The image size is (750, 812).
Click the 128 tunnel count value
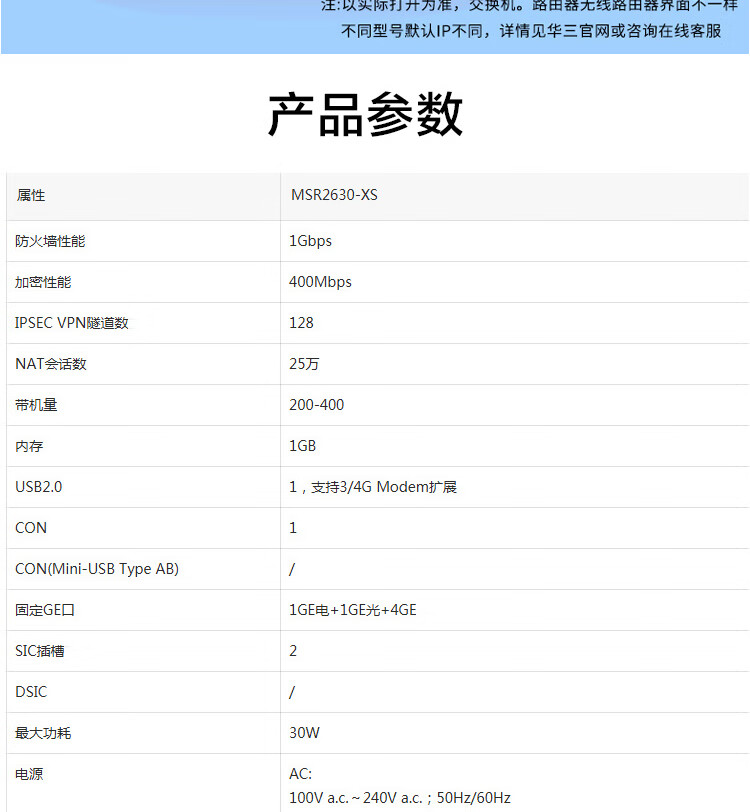pyautogui.click(x=301, y=323)
